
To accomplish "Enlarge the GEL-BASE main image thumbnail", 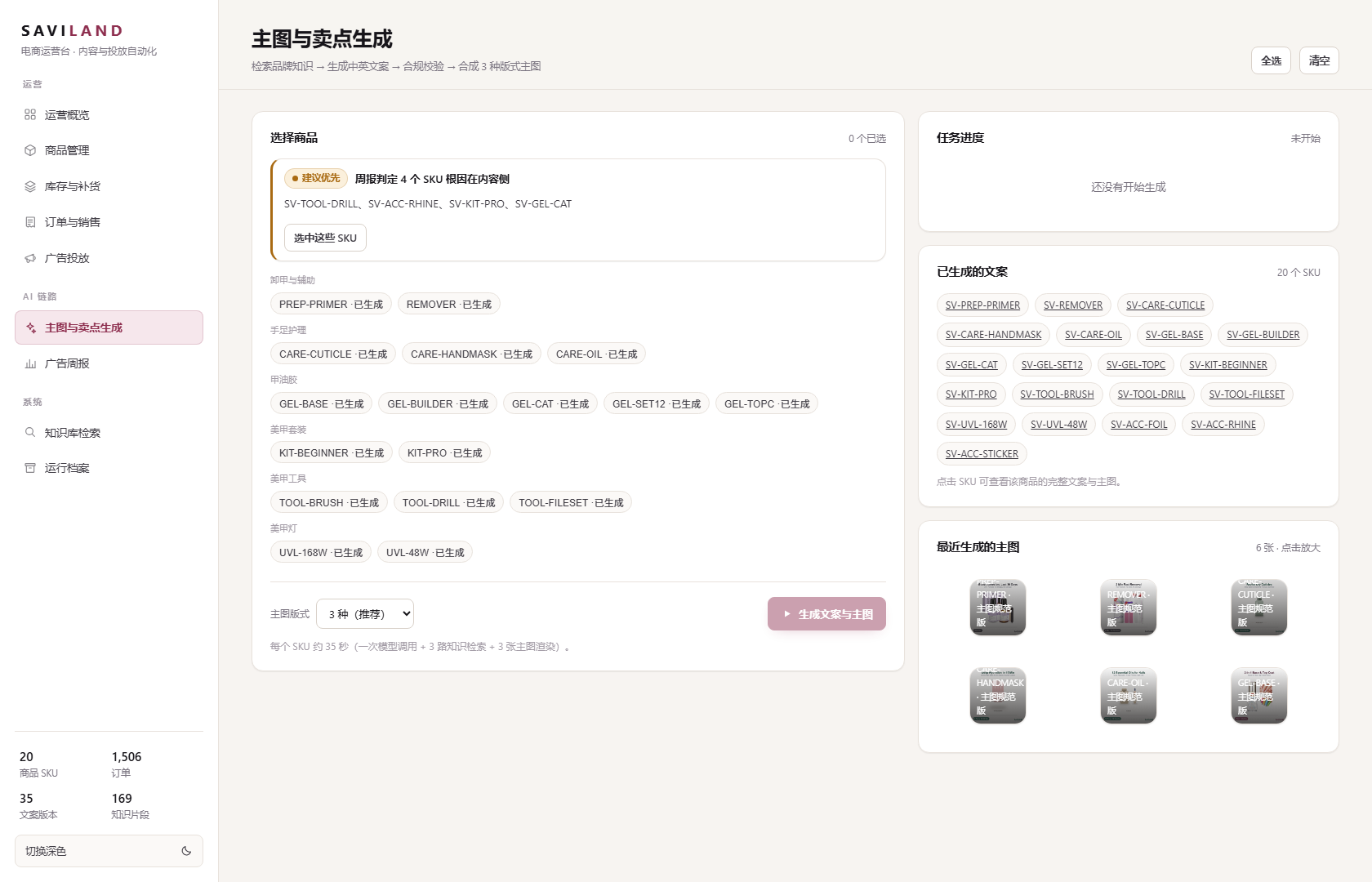I will coord(1259,696).
